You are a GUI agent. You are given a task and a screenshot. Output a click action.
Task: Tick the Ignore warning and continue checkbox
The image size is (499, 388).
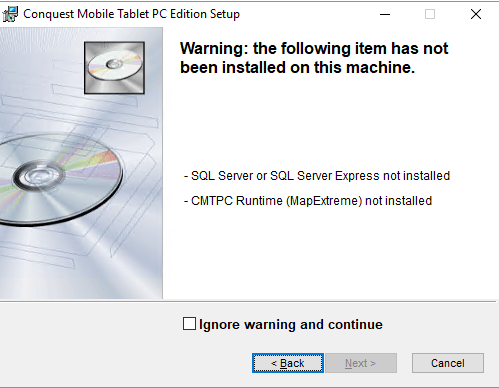[189, 324]
